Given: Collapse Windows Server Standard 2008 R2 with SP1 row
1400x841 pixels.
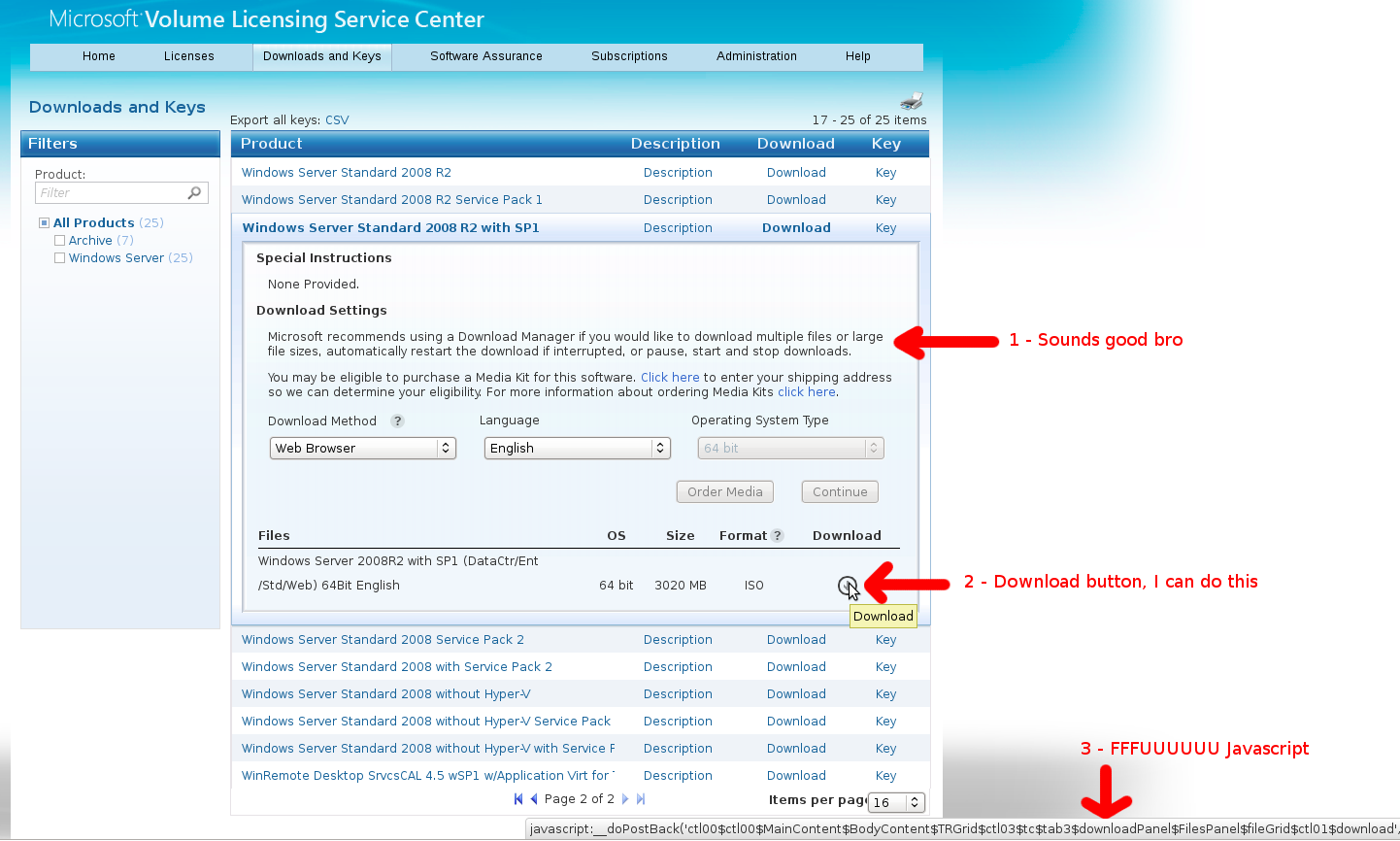Looking at the screenshot, I should tap(390, 228).
